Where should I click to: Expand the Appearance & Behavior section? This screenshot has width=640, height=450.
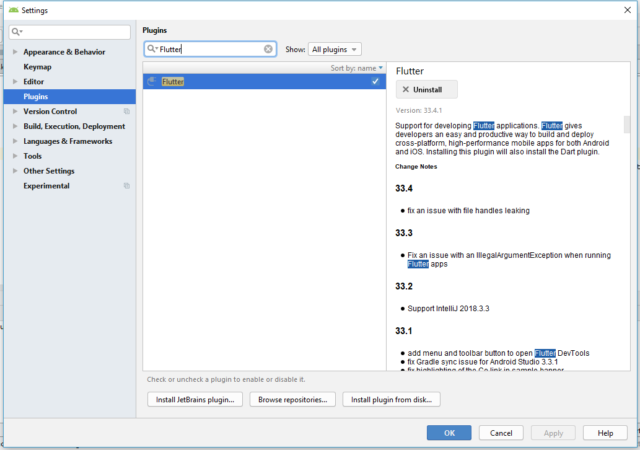[x=15, y=51]
